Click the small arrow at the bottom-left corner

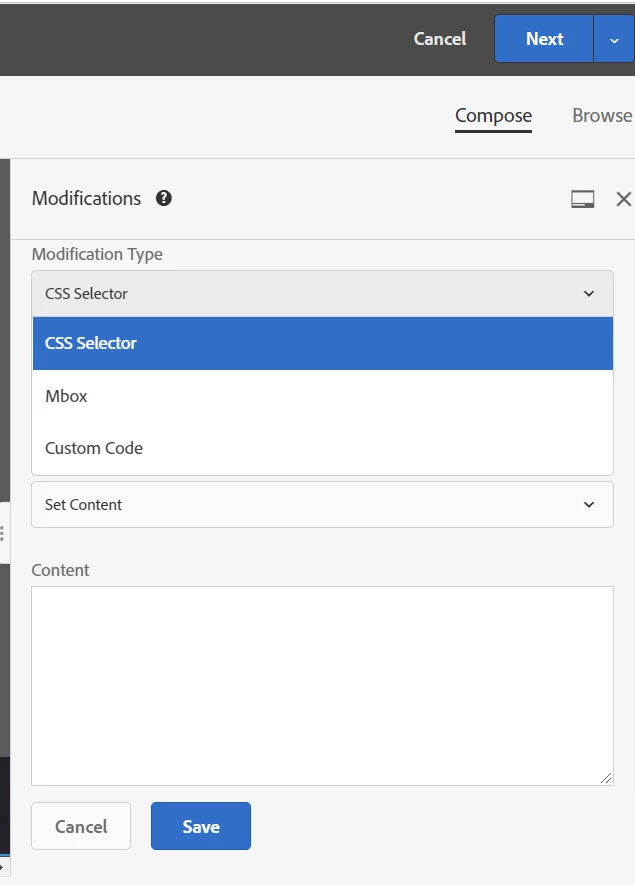[x=2, y=867]
